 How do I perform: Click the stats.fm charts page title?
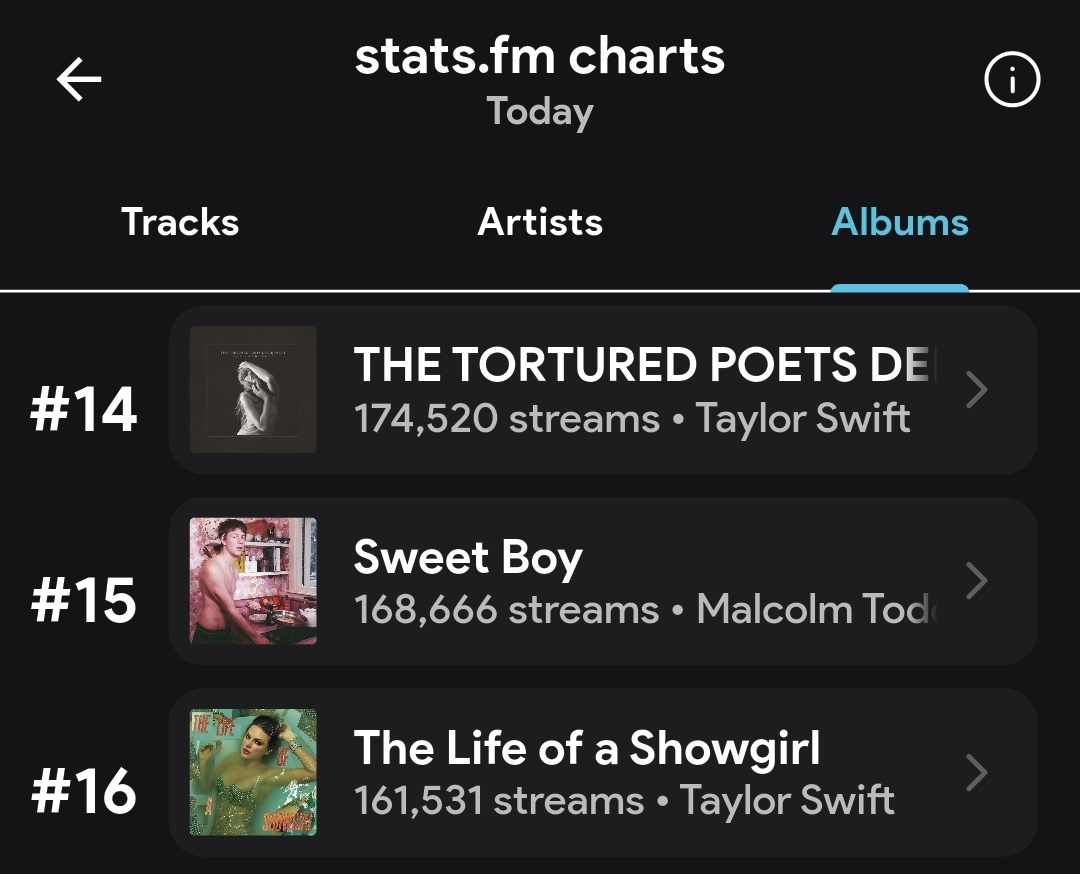point(540,56)
